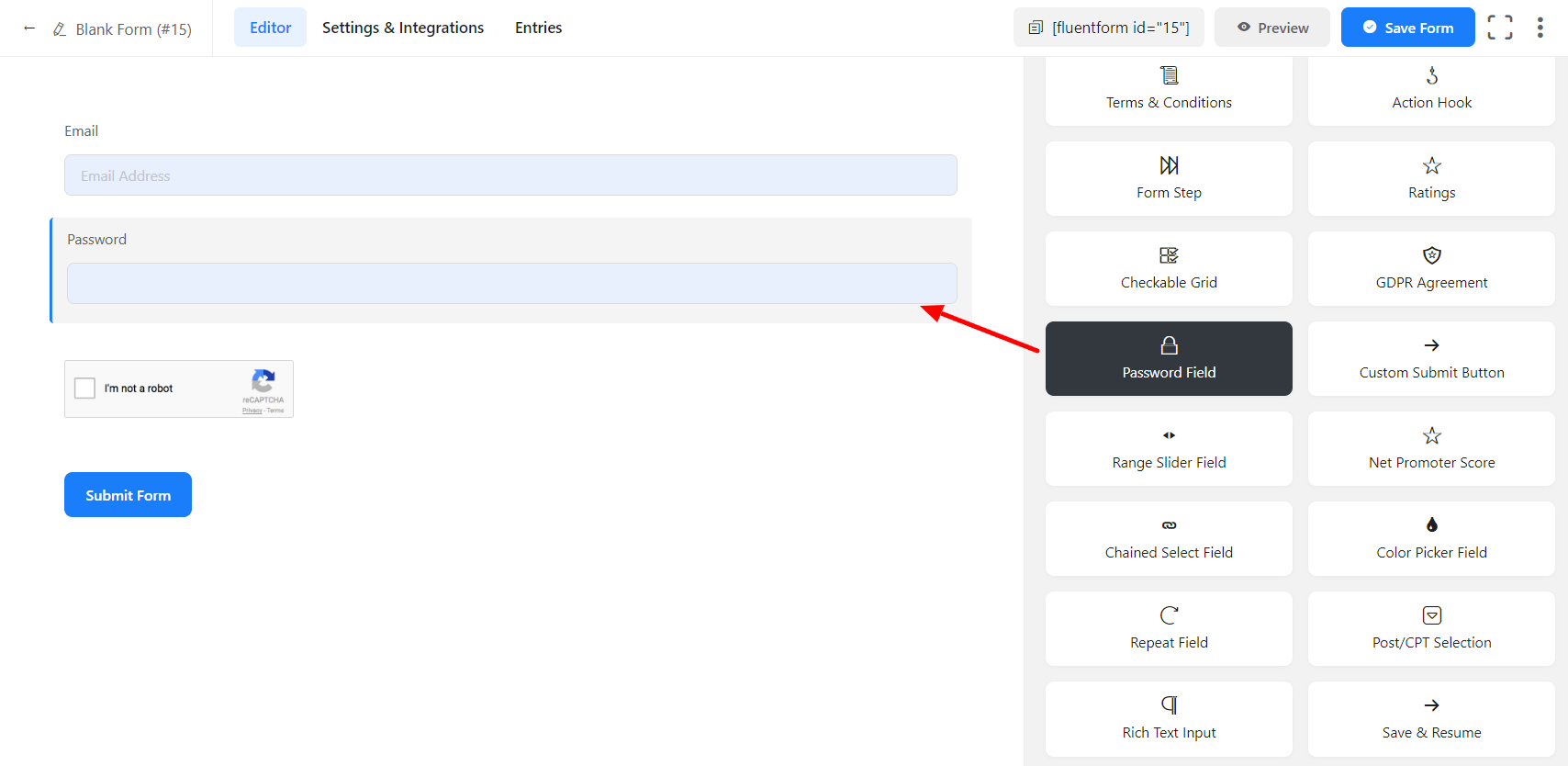Add a Password Field lock icon element

click(1169, 358)
